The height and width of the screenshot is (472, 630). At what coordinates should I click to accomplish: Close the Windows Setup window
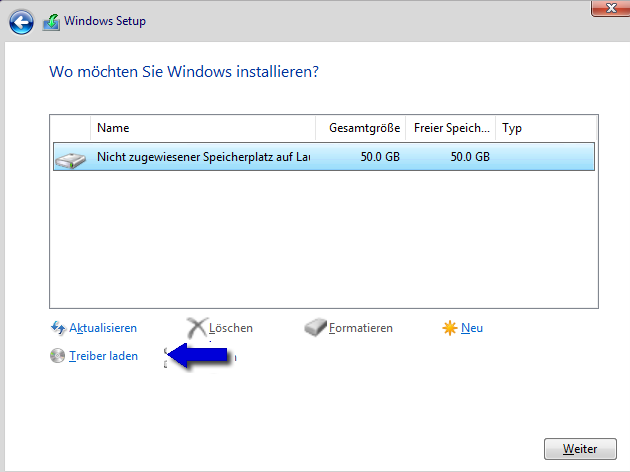(x=611, y=8)
